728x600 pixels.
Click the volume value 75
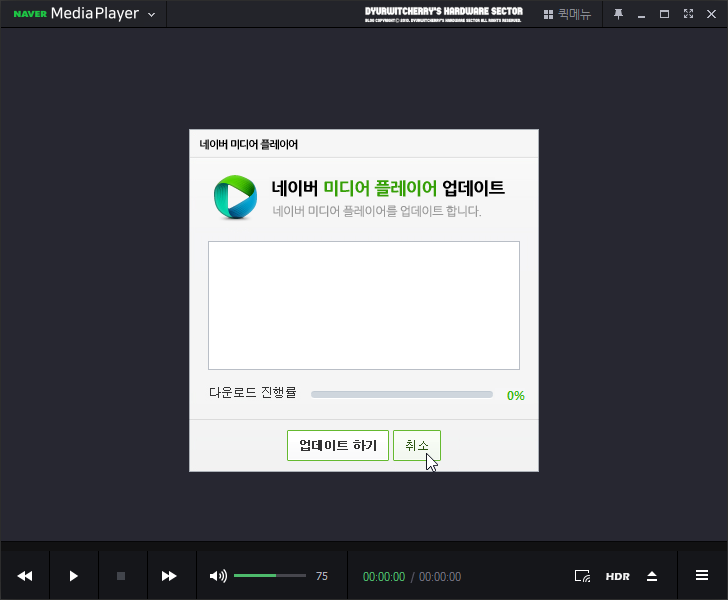322,576
